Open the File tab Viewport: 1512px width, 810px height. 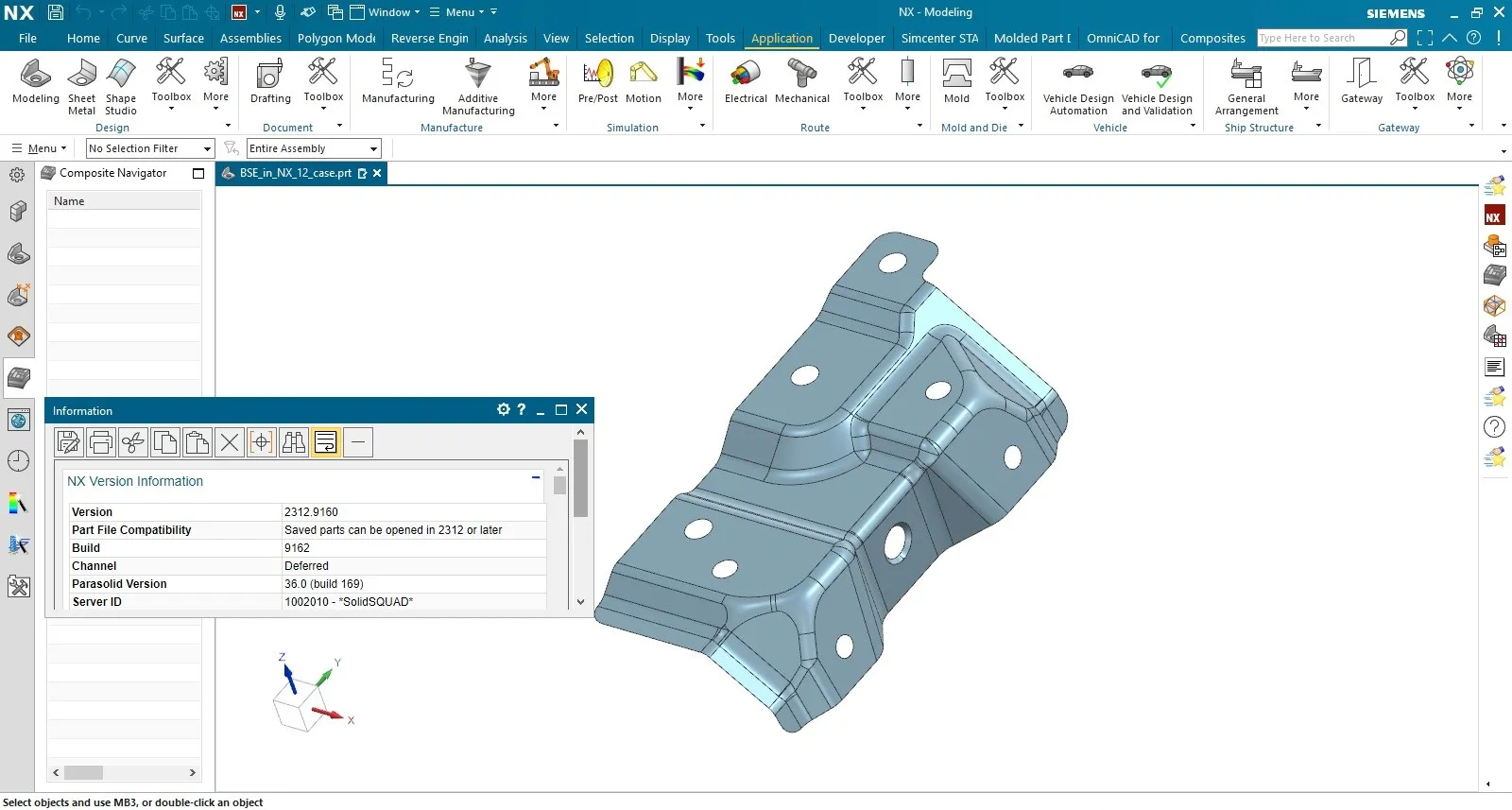27,39
